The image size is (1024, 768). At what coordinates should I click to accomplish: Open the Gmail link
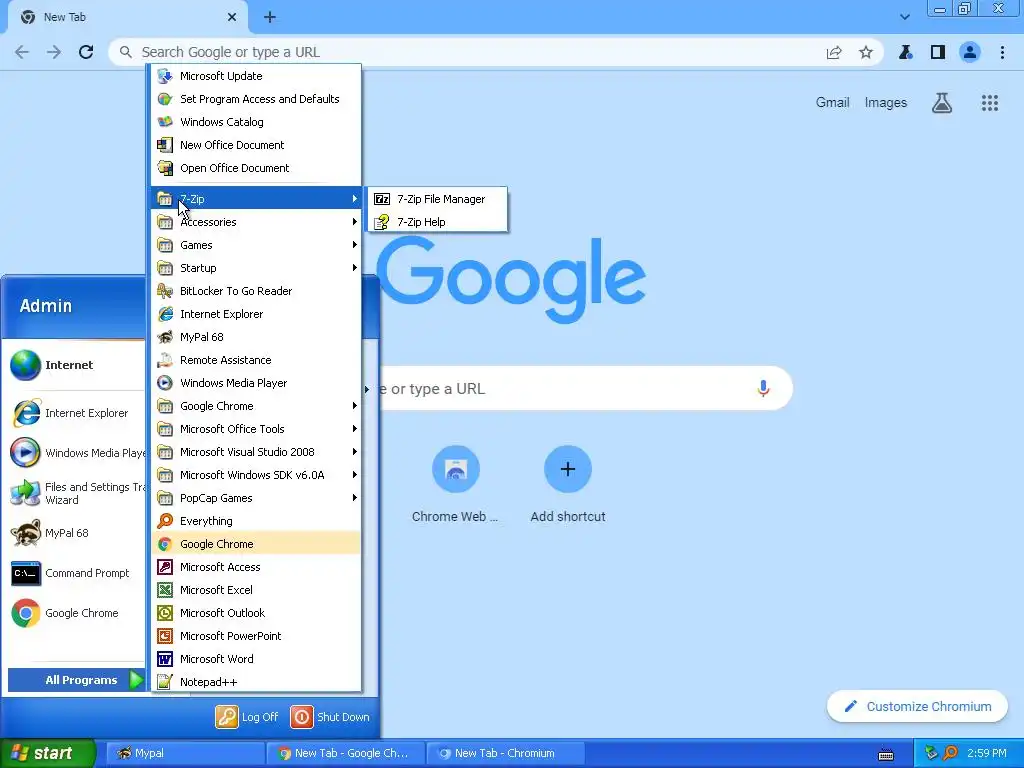click(x=832, y=103)
